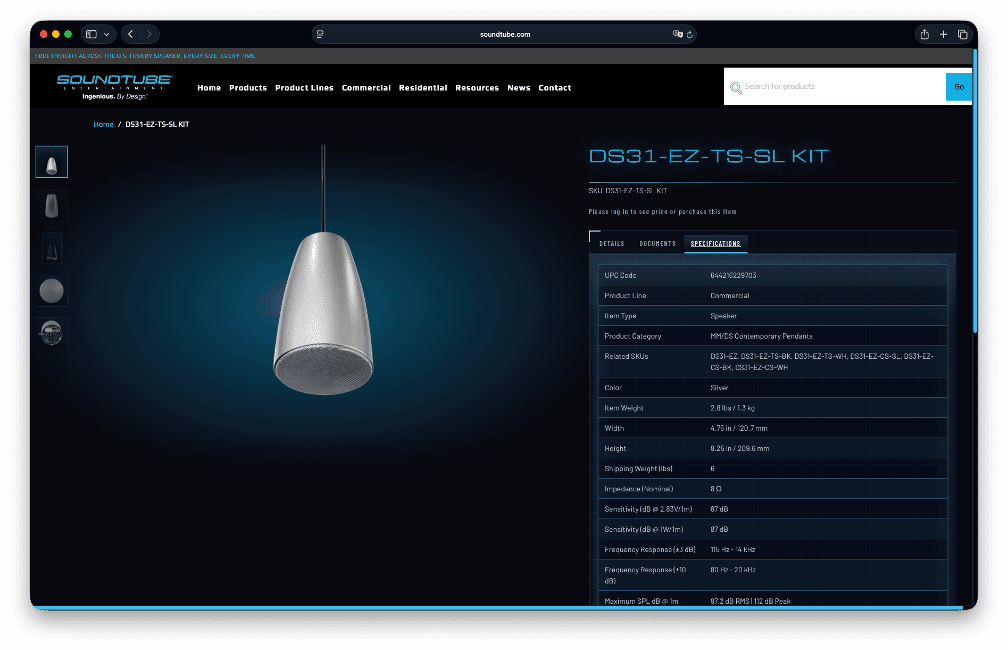Click the free freight banner text
This screenshot has width=1008, height=650.
point(145,56)
